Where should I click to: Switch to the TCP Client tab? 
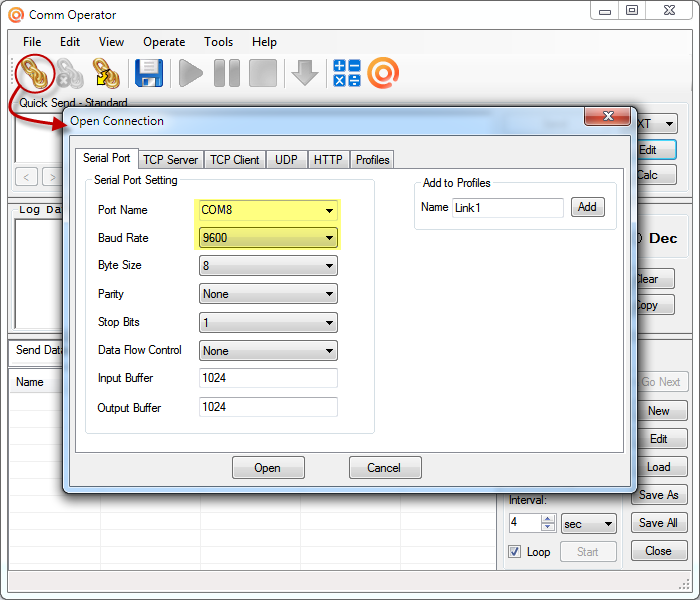click(x=235, y=160)
